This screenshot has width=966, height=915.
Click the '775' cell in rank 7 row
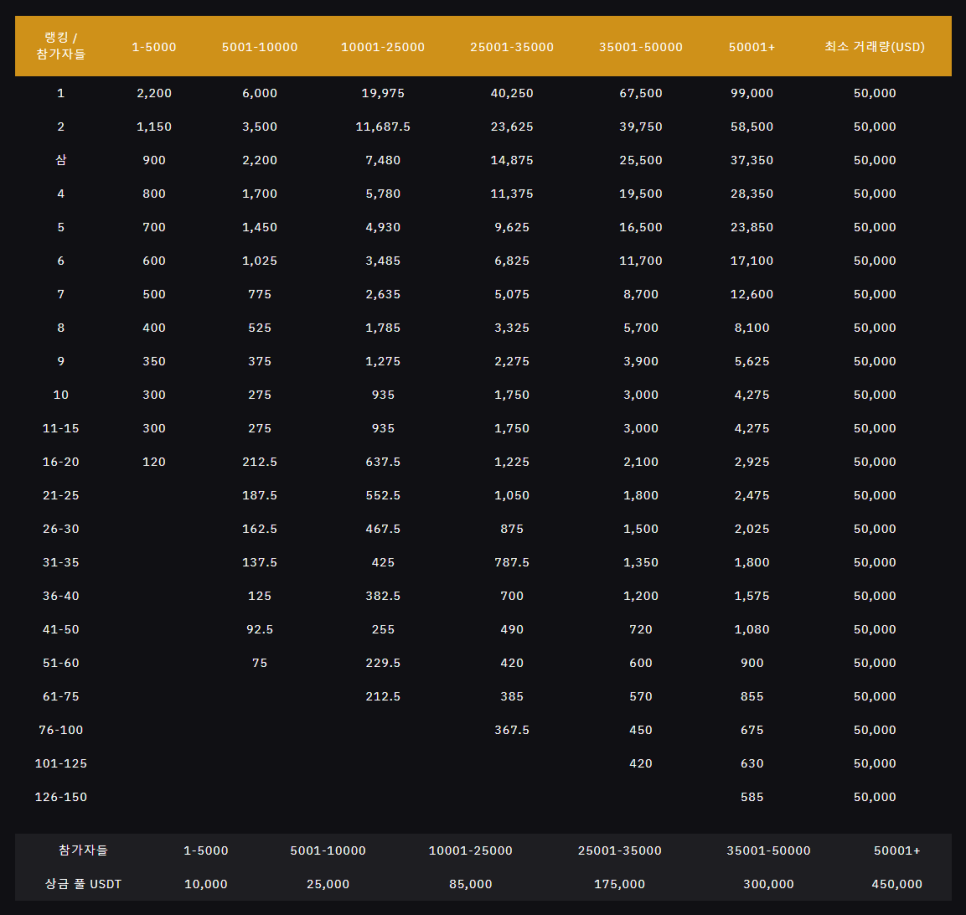259,294
